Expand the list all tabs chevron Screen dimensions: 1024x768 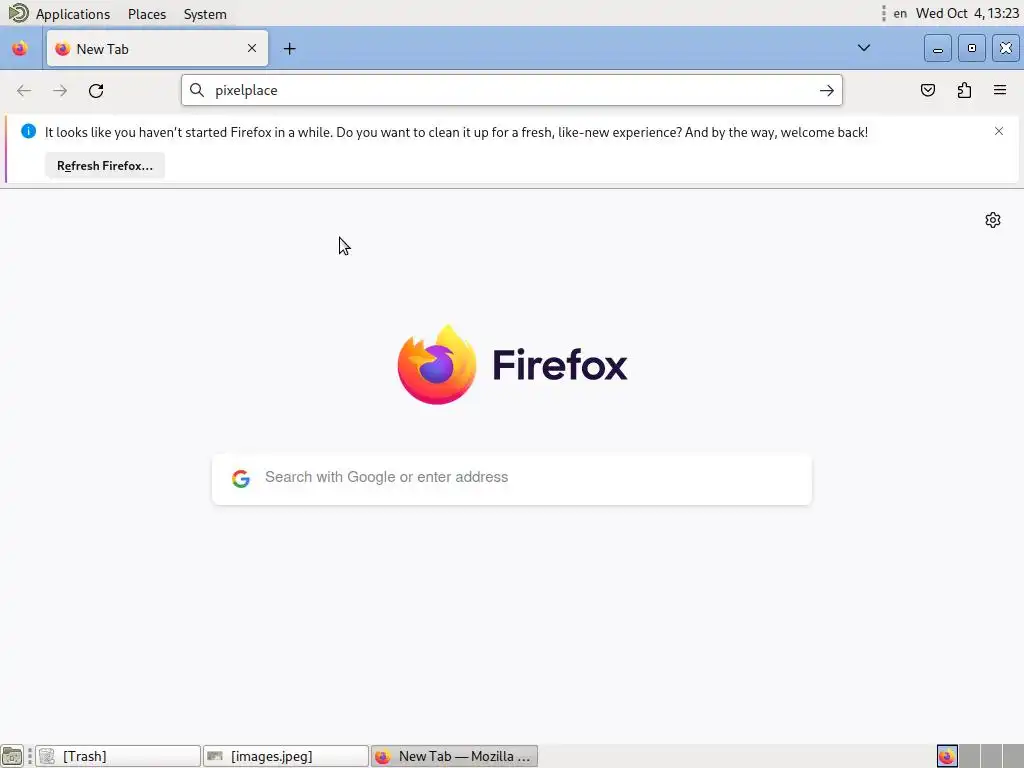click(x=863, y=48)
